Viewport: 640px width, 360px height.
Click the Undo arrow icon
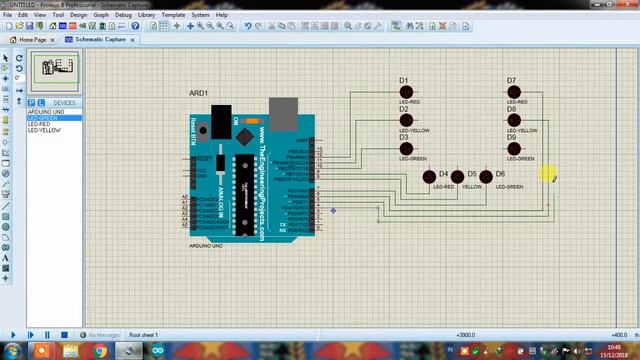click(x=248, y=26)
